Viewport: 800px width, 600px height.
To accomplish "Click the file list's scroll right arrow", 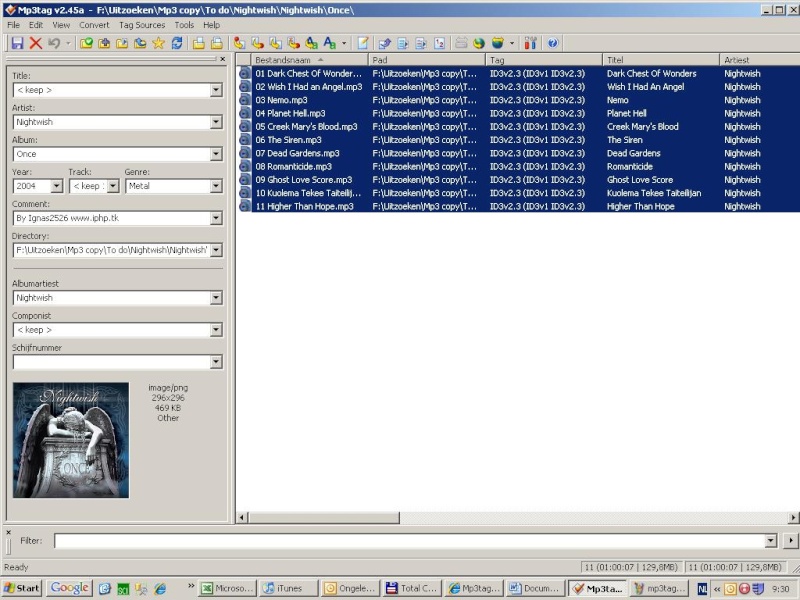I will pyautogui.click(x=793, y=518).
